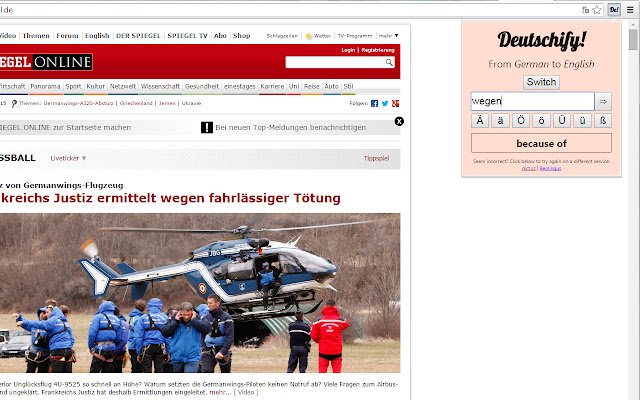Click the exclamation mark notification icon
Image resolution: width=640 pixels, height=400 pixels.
(207, 127)
